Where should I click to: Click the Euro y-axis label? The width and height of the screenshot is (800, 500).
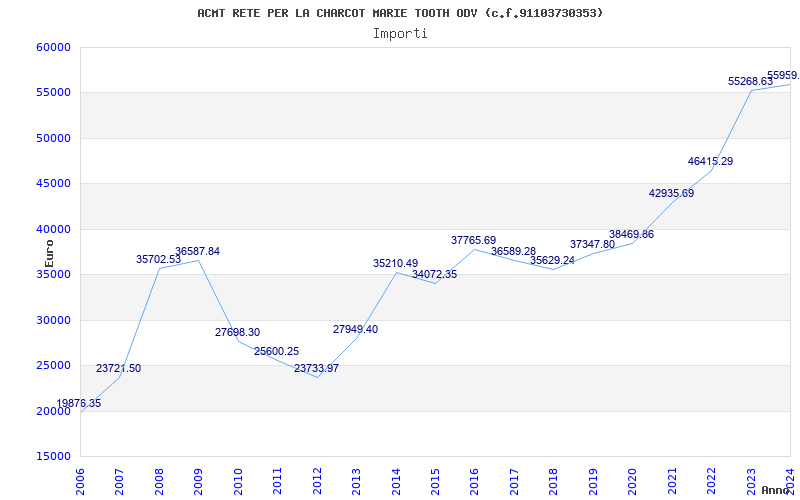[49, 253]
